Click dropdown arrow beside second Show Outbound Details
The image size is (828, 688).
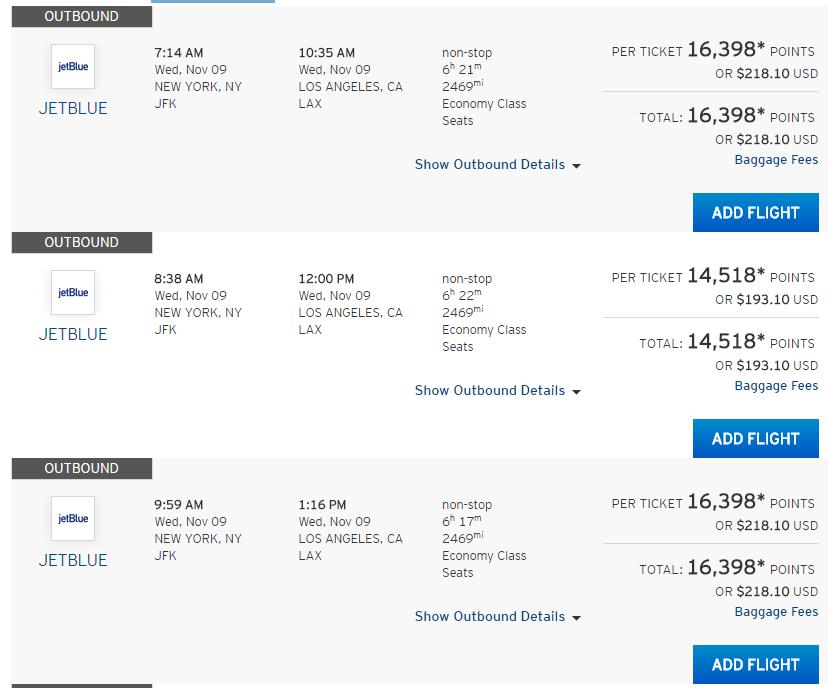click(576, 392)
